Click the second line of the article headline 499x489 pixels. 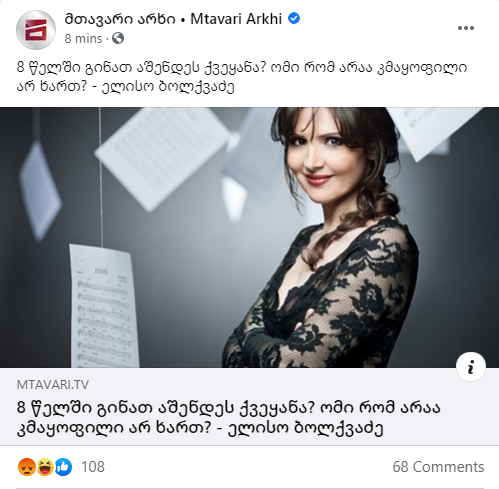[200, 428]
